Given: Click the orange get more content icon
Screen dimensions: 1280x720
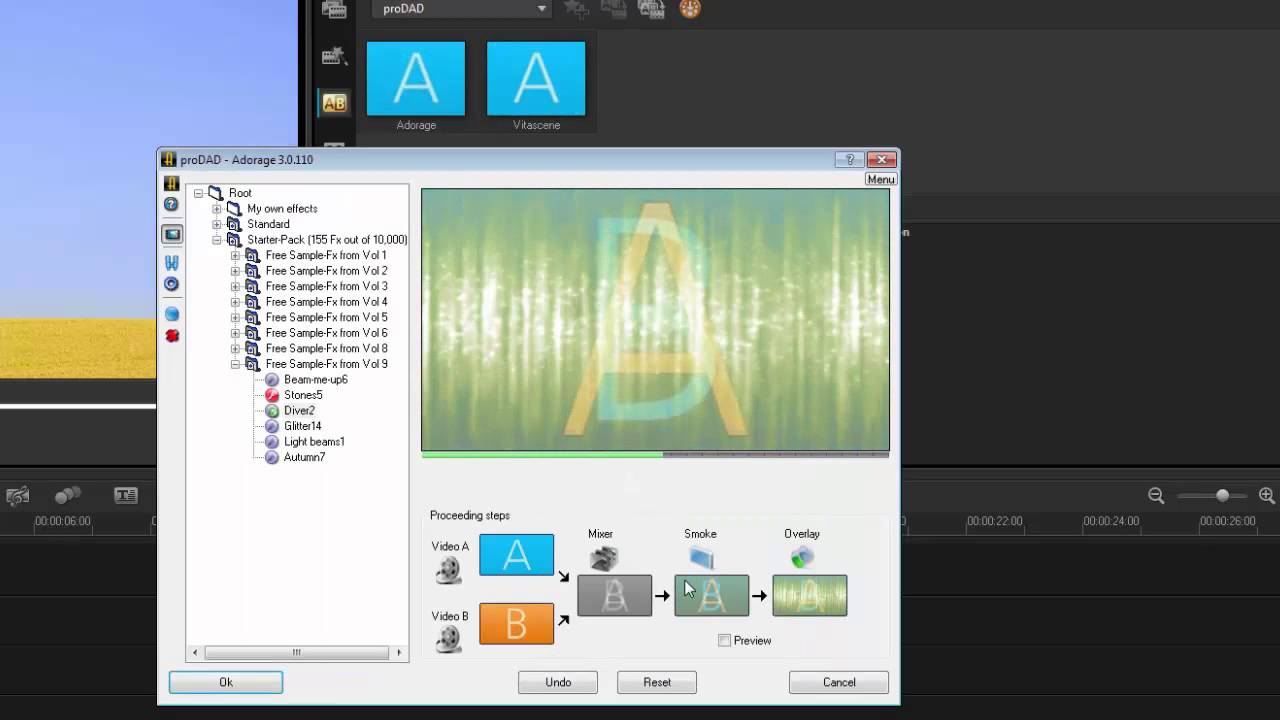Looking at the screenshot, I should 690,9.
